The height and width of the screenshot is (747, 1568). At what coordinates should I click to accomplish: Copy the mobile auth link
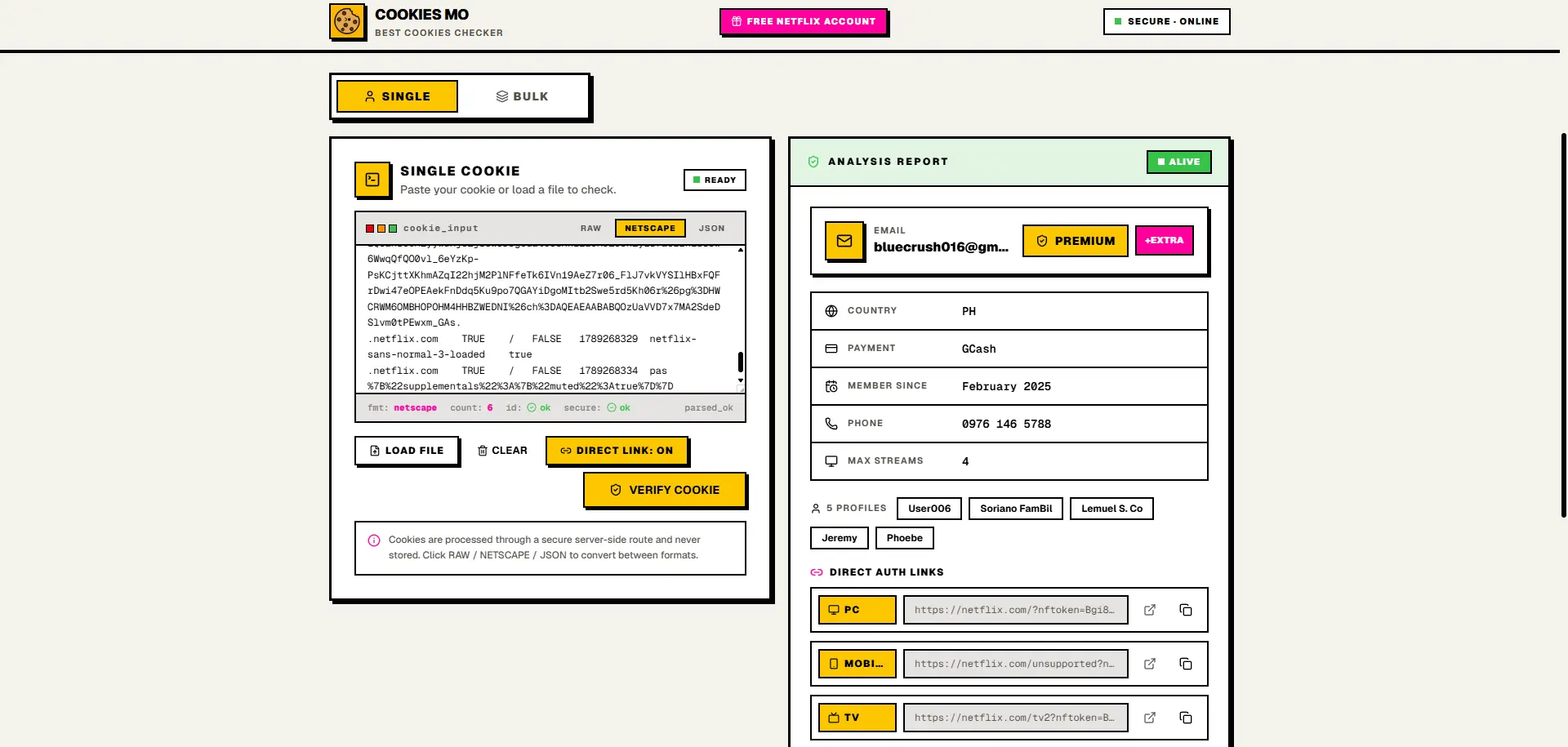(1186, 664)
